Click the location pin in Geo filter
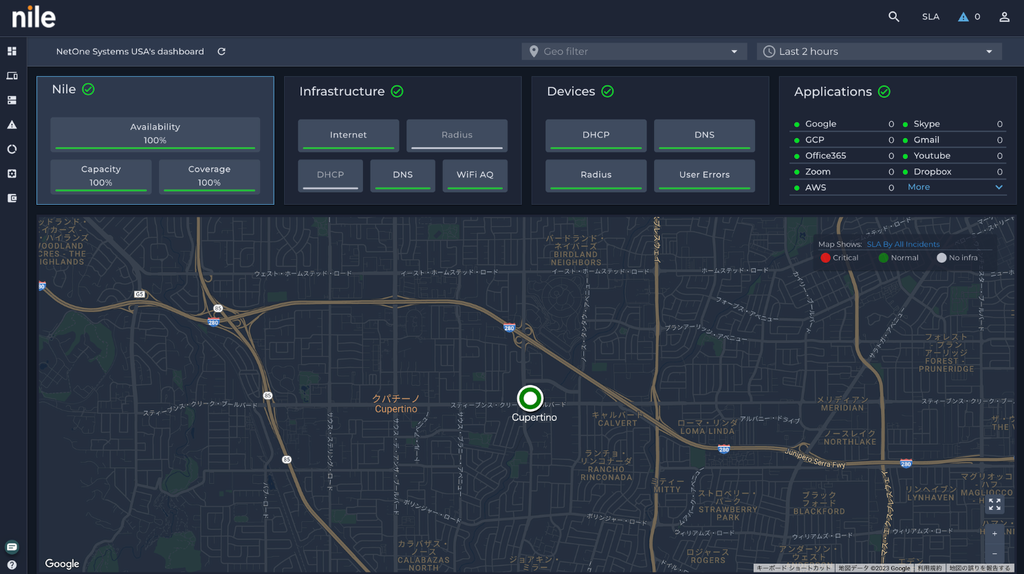This screenshot has width=1024, height=574. (534, 52)
